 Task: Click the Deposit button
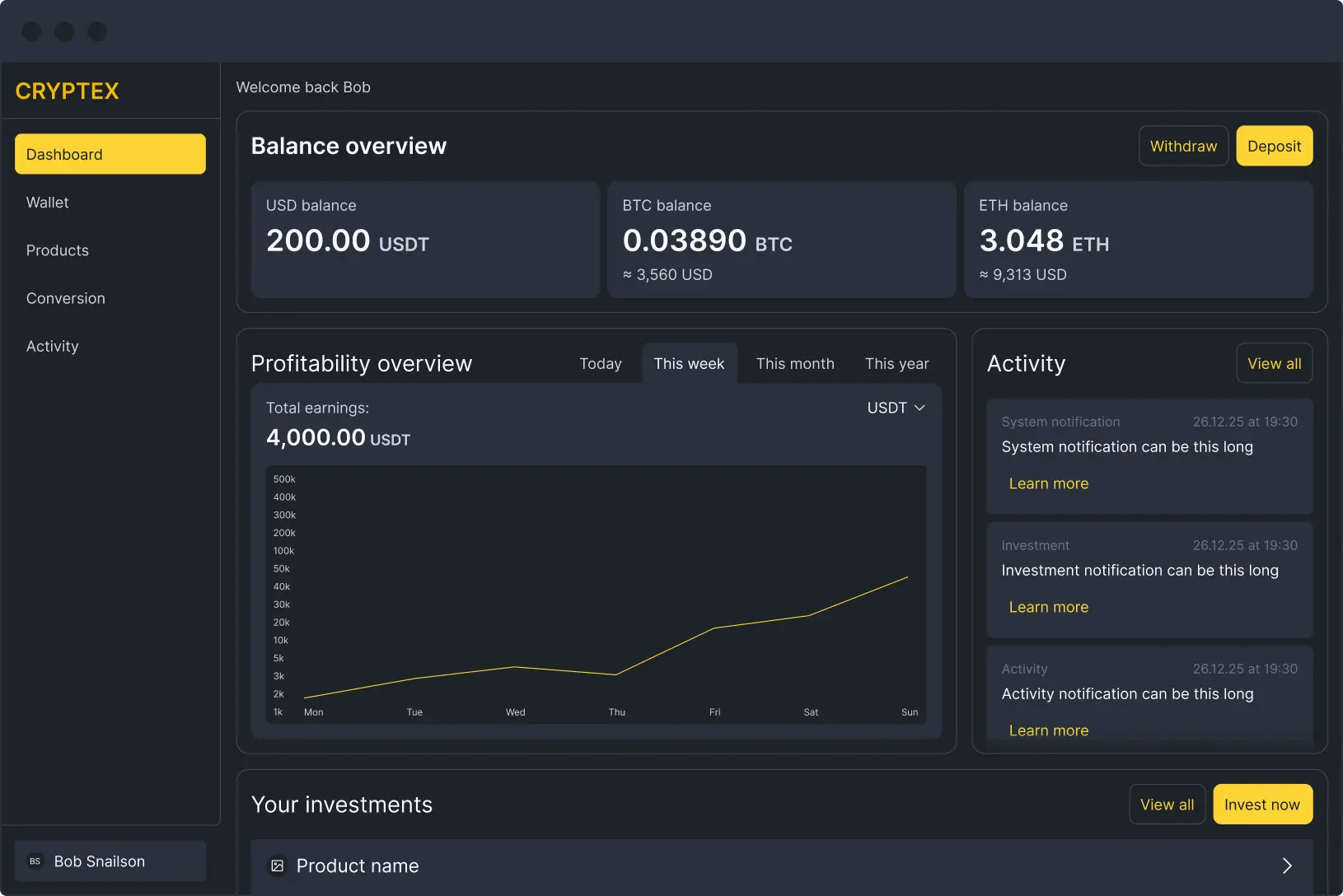coord(1274,146)
